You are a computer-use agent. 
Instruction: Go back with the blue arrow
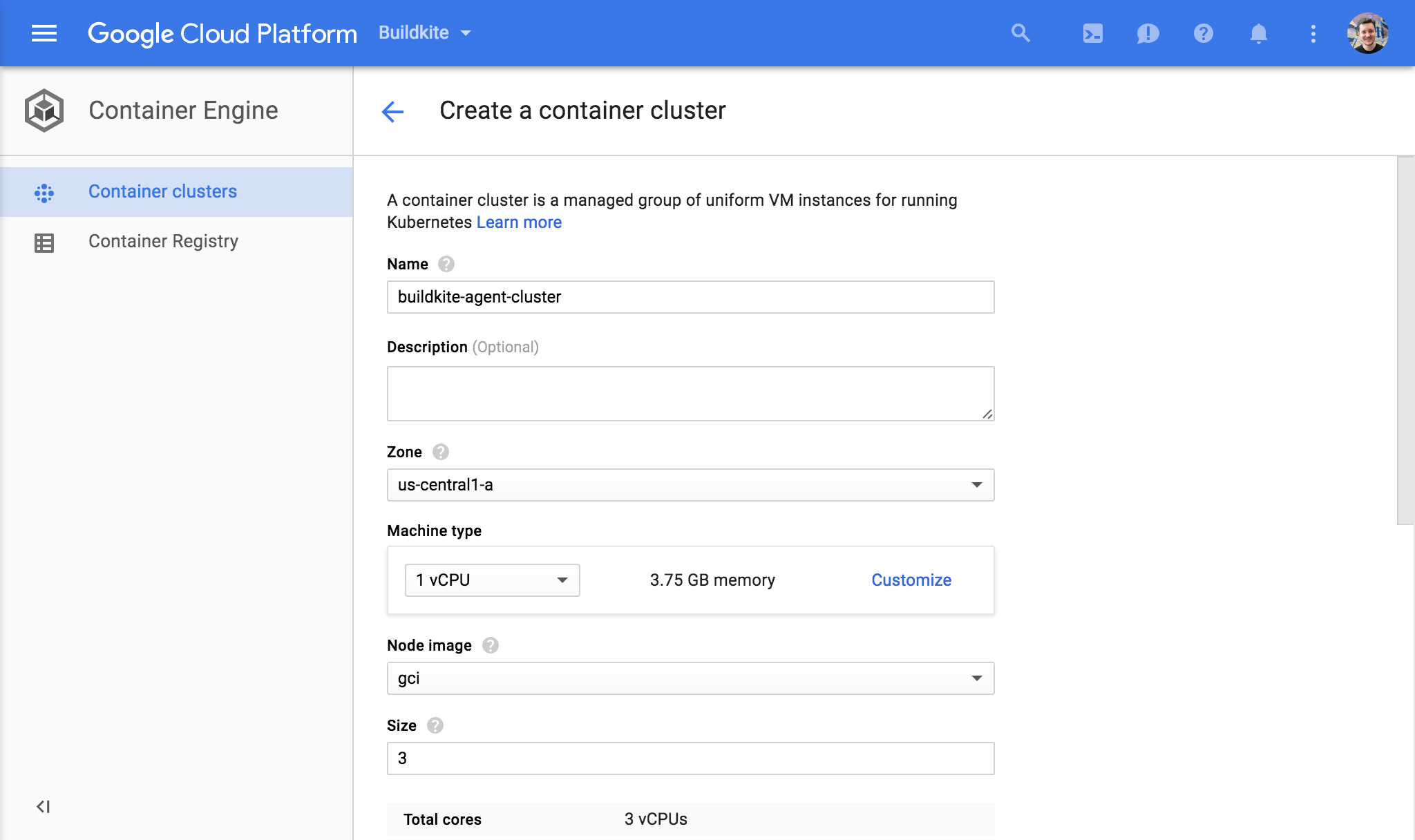392,111
